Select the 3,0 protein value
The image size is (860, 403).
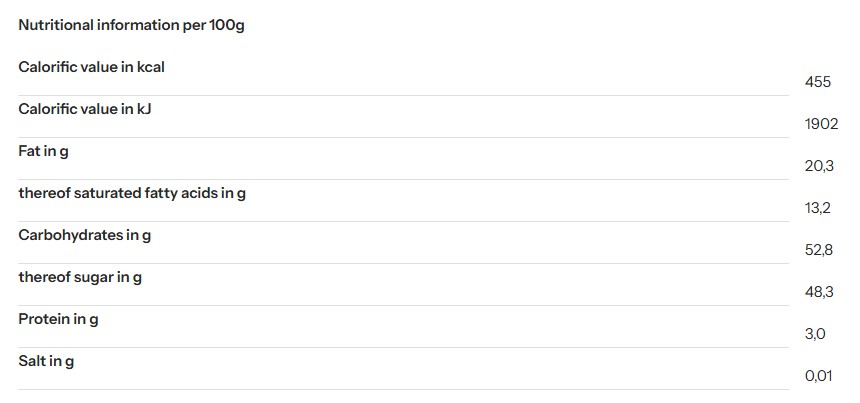(x=815, y=334)
